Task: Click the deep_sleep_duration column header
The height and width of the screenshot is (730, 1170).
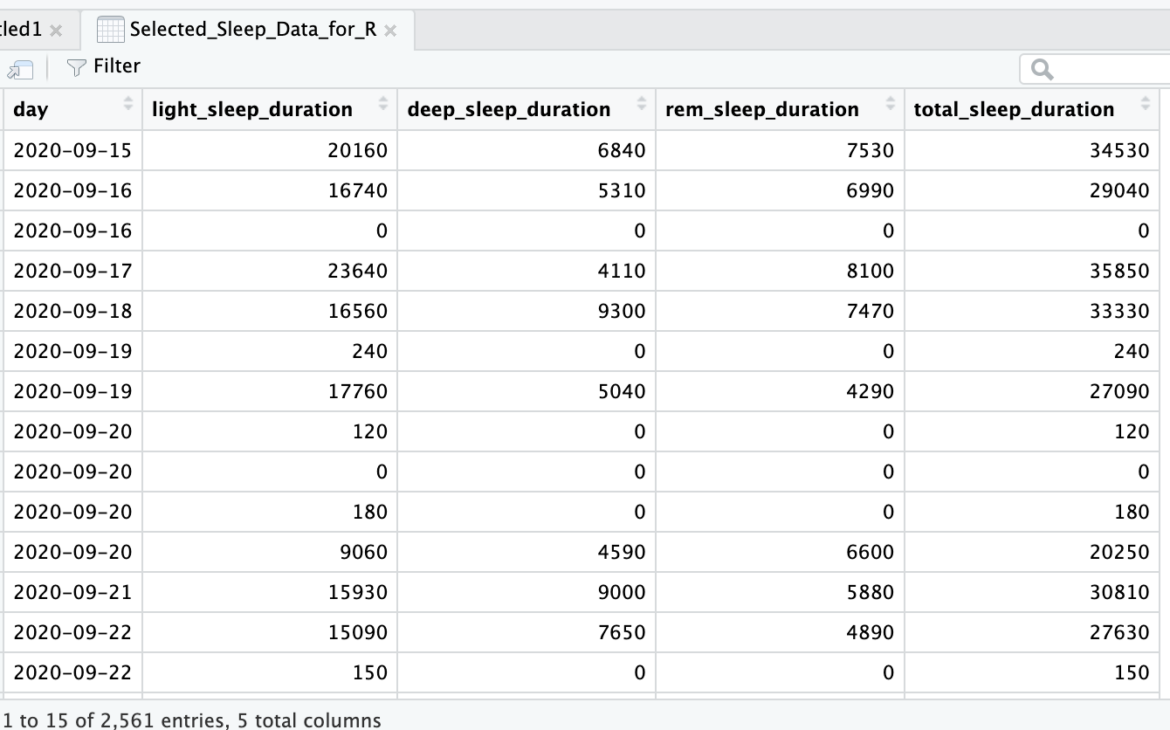Action: 526,109
